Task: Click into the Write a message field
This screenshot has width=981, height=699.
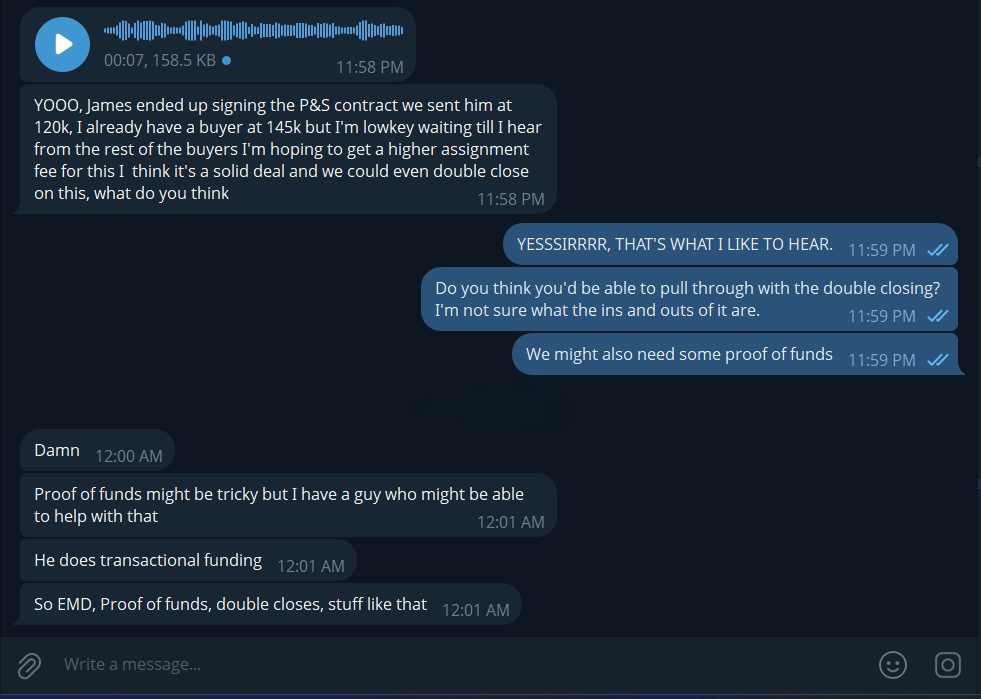Action: coord(300,665)
